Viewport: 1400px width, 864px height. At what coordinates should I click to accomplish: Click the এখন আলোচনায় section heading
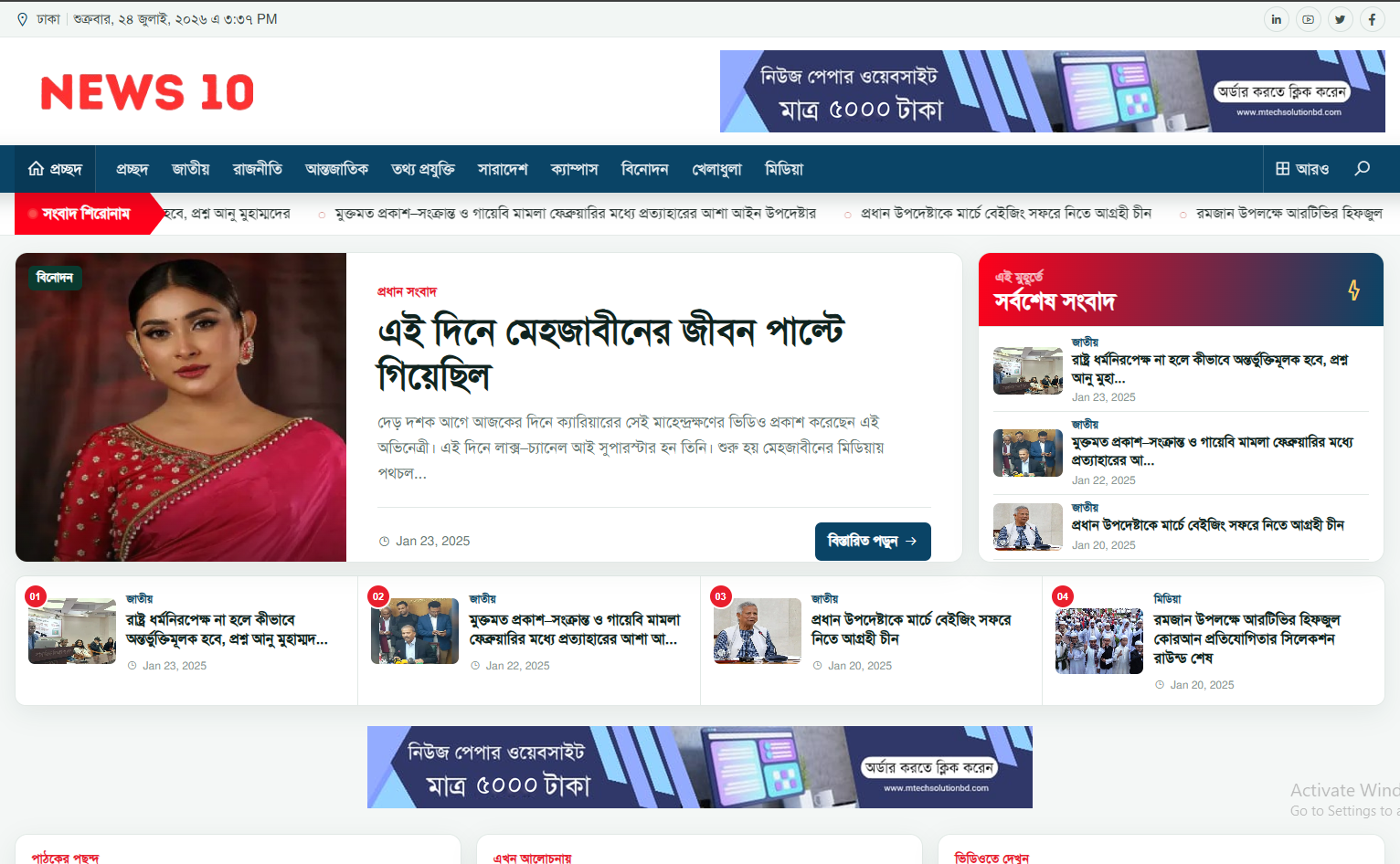[x=533, y=858]
